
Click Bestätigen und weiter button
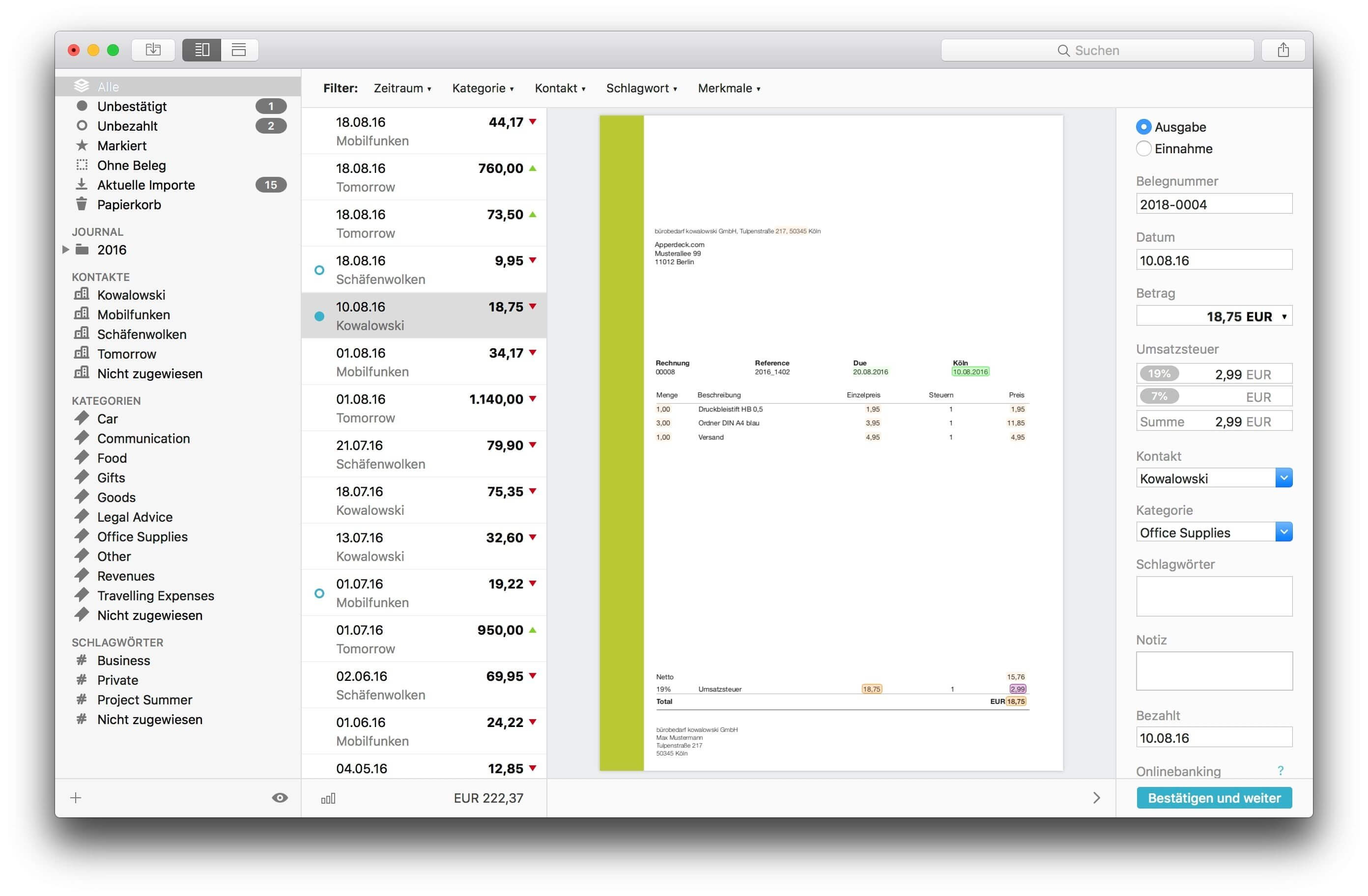[x=1214, y=798]
